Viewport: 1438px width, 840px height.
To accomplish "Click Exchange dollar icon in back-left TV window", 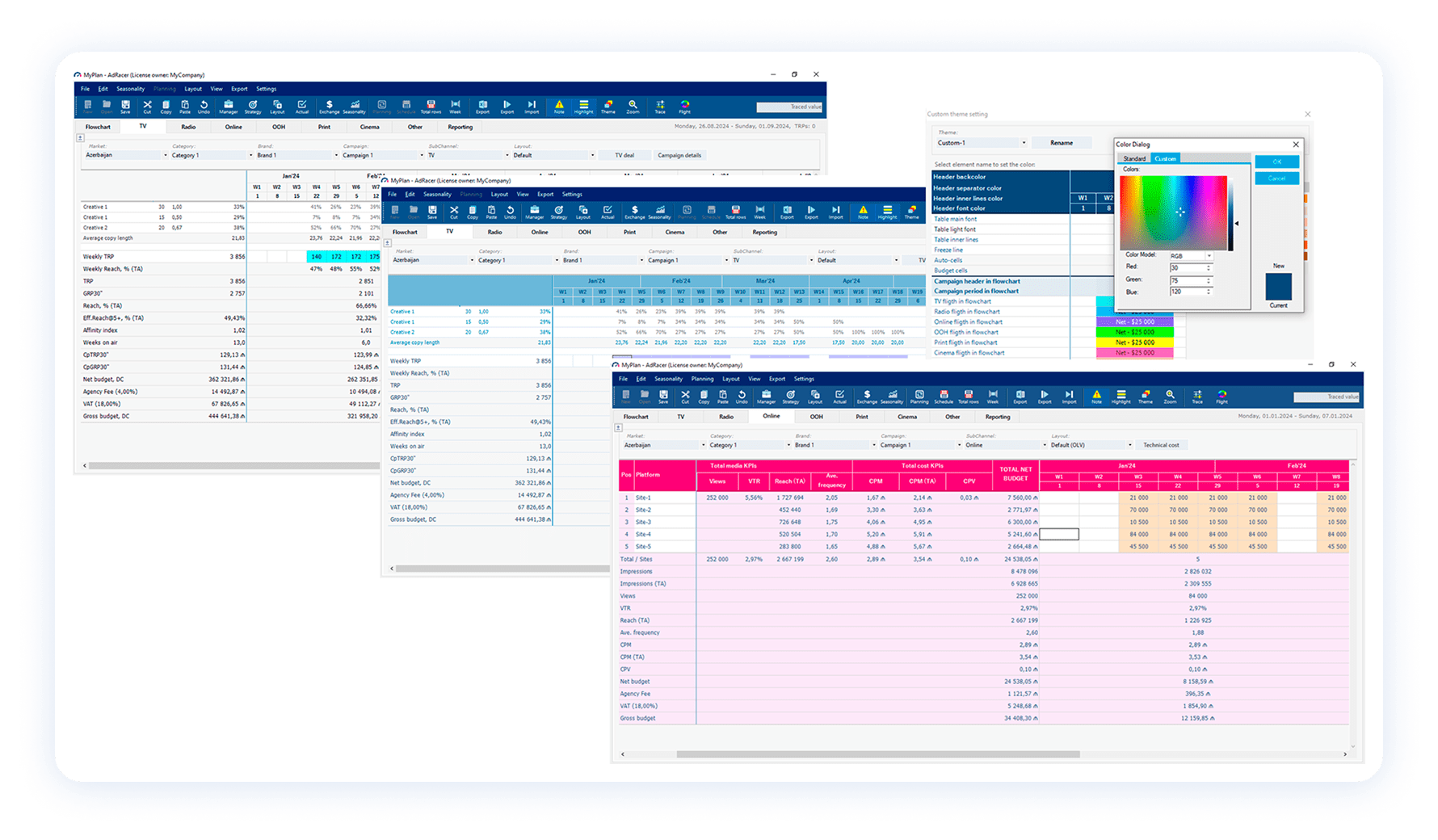I will [329, 107].
